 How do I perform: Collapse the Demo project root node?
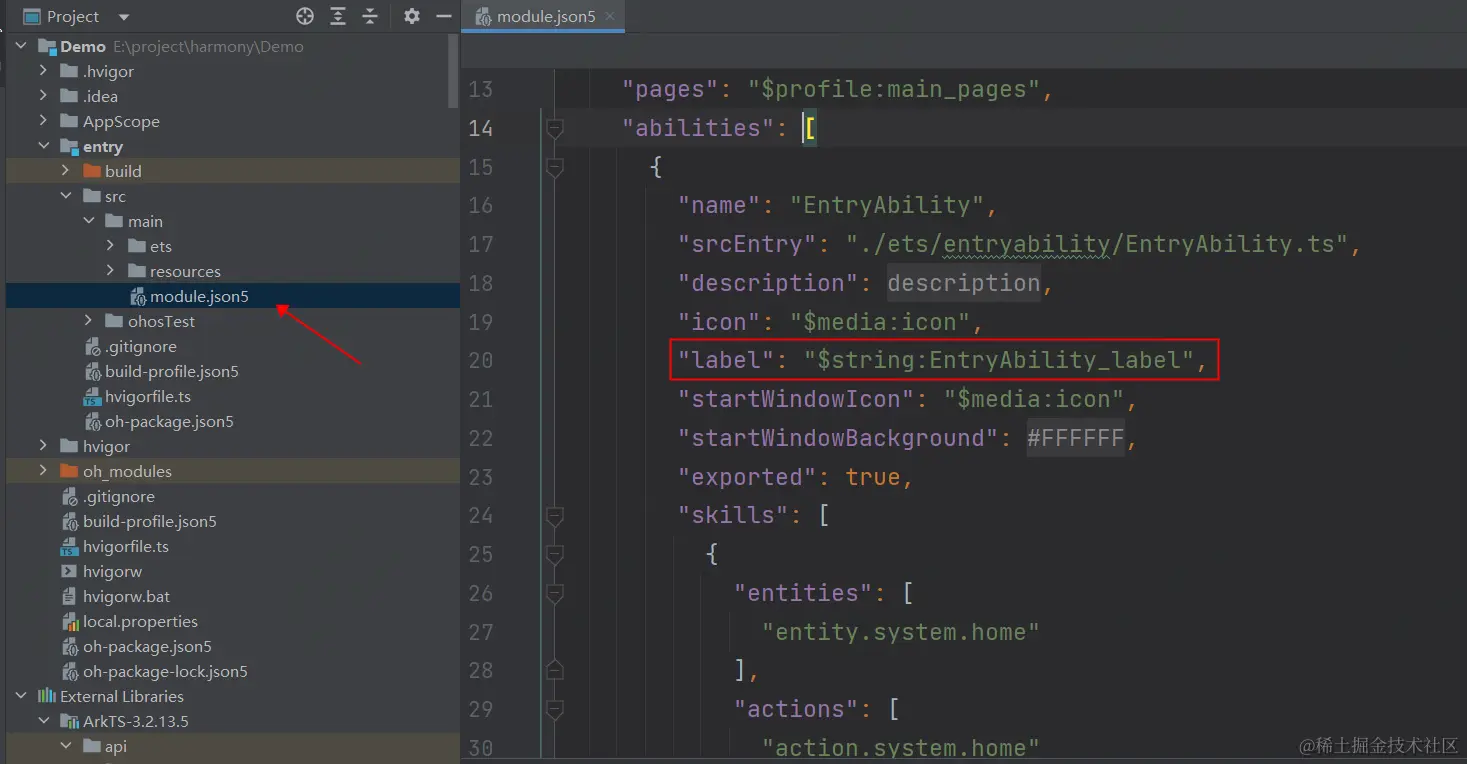[x=21, y=46]
